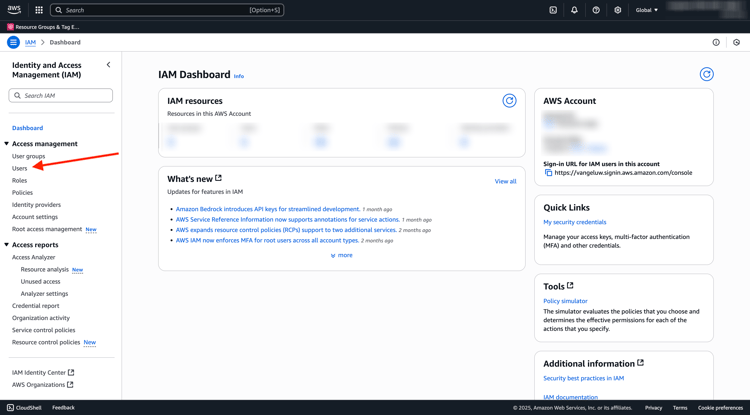Viewport: 750px width, 415px height.
Task: Open Resource analysis in the sidebar
Action: (44, 270)
